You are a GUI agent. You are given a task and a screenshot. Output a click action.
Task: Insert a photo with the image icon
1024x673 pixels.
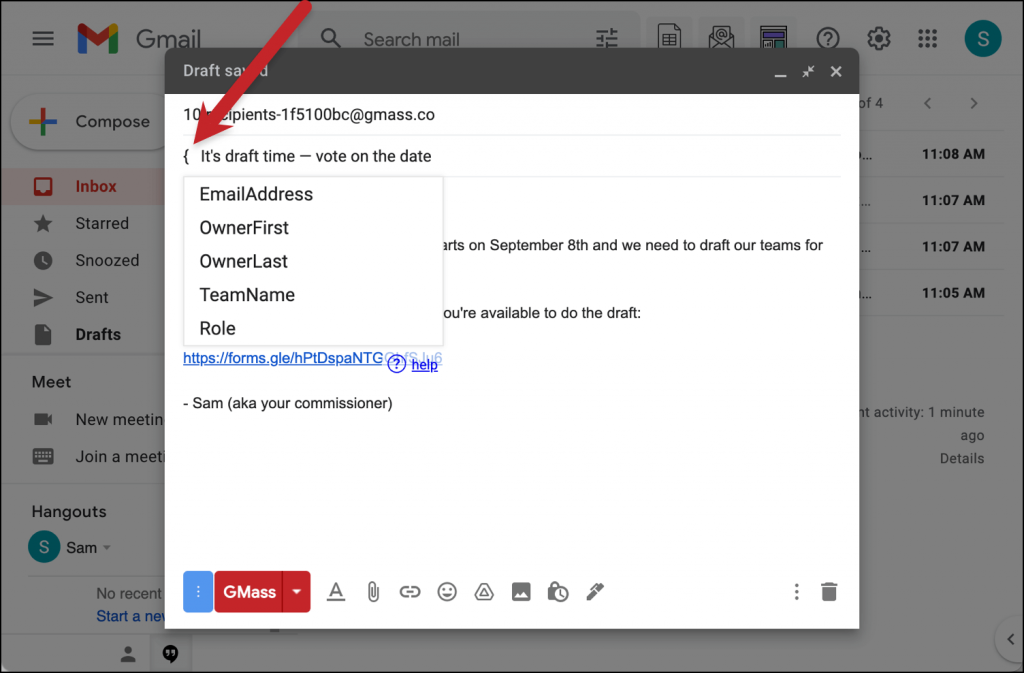[x=520, y=591]
